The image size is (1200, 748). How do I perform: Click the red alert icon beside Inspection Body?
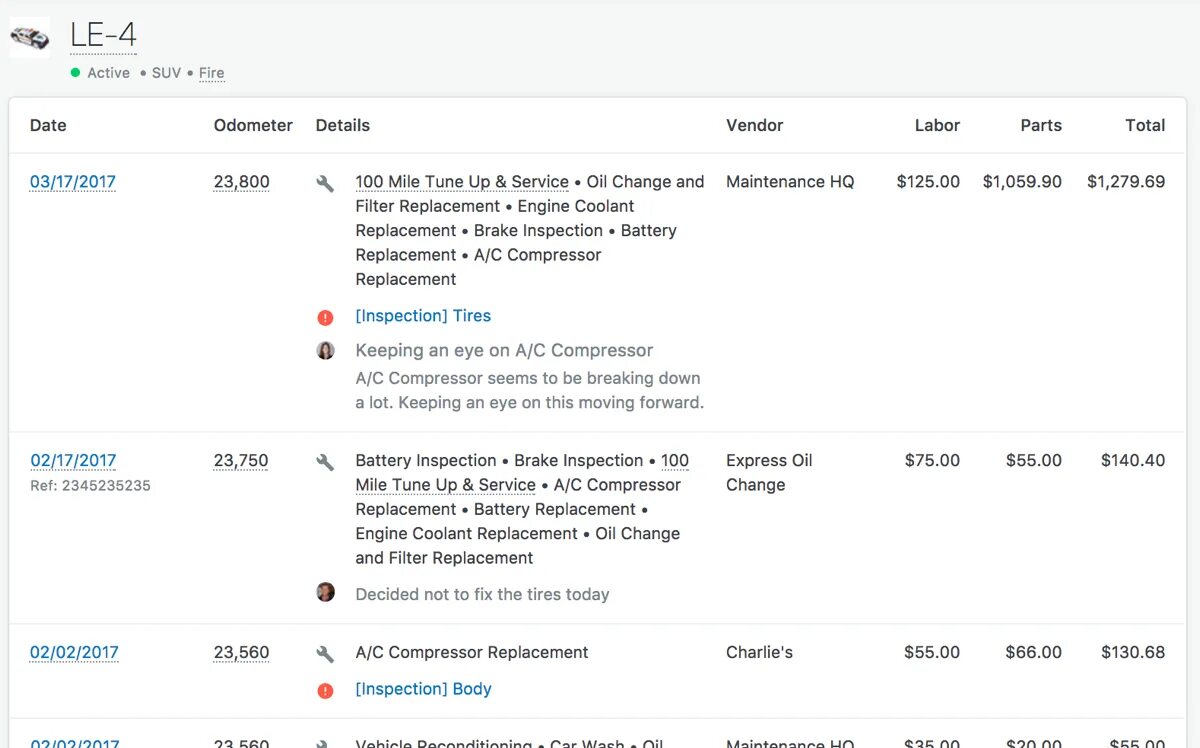click(325, 690)
